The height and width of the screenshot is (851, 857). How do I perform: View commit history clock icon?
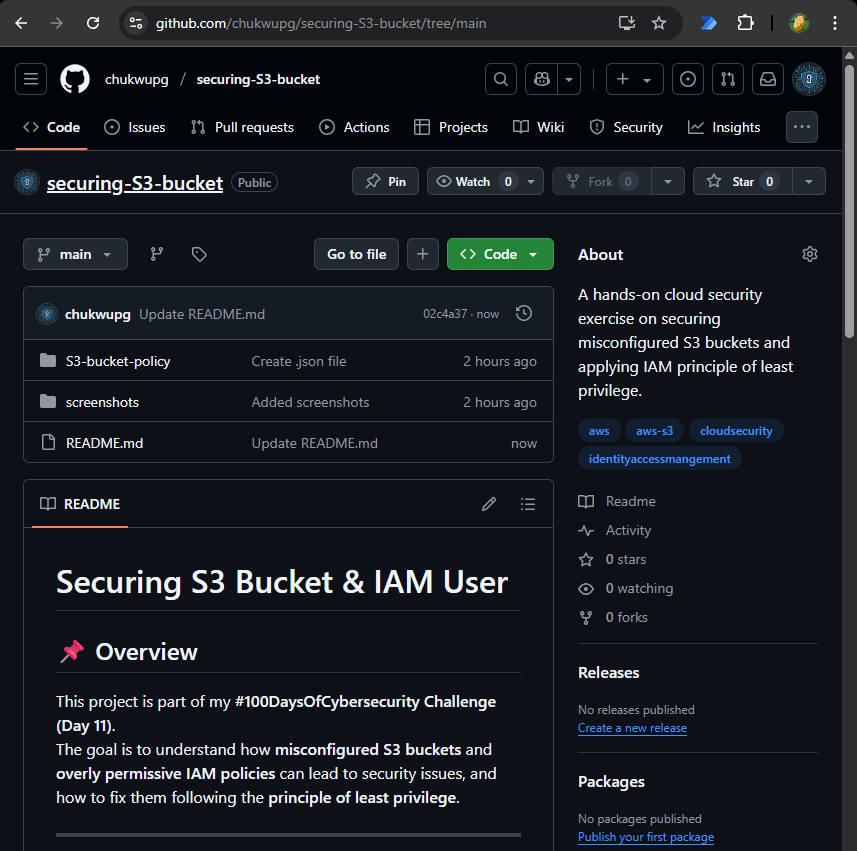pos(524,313)
